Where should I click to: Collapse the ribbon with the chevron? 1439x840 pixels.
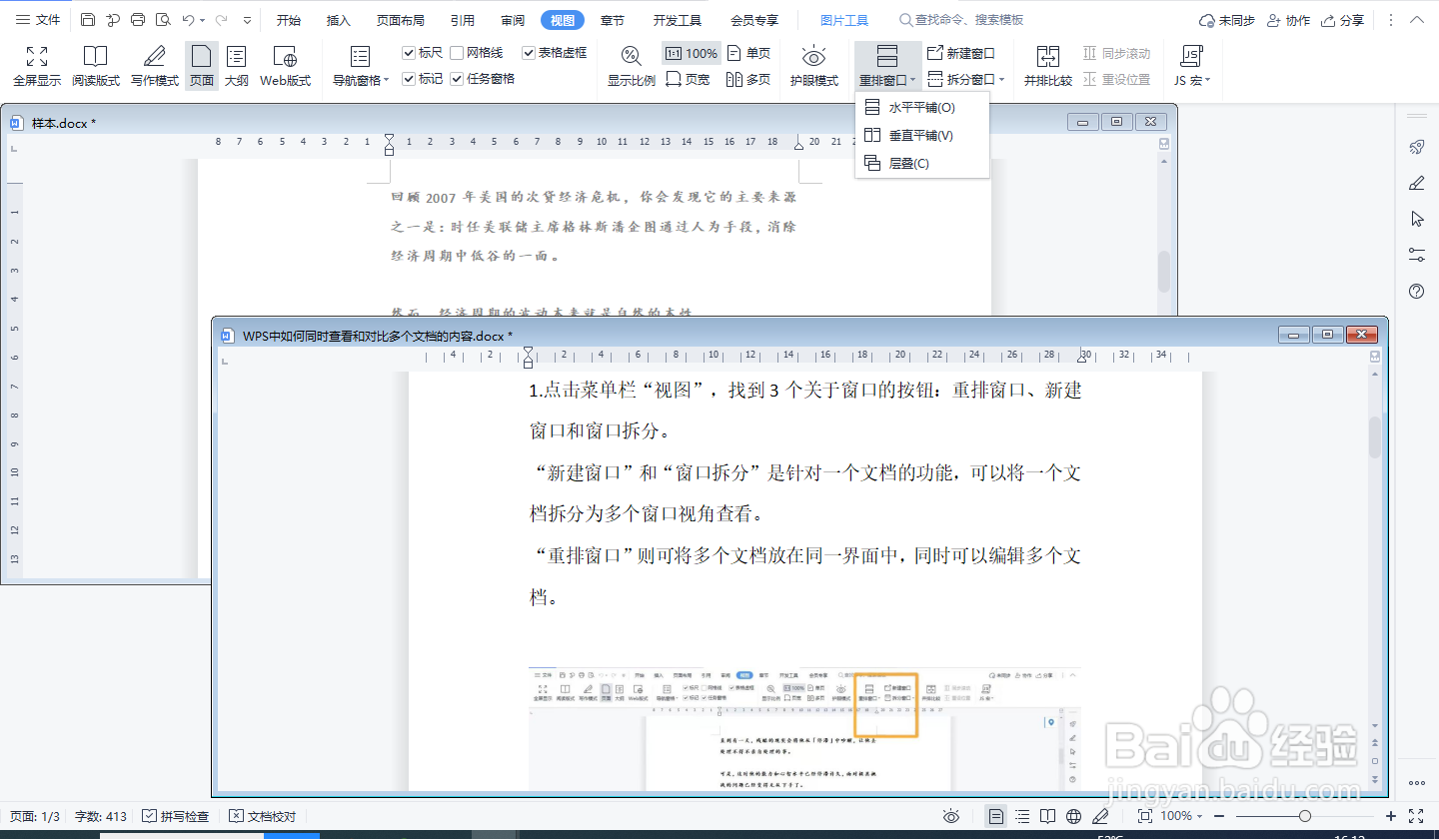tap(1416, 20)
